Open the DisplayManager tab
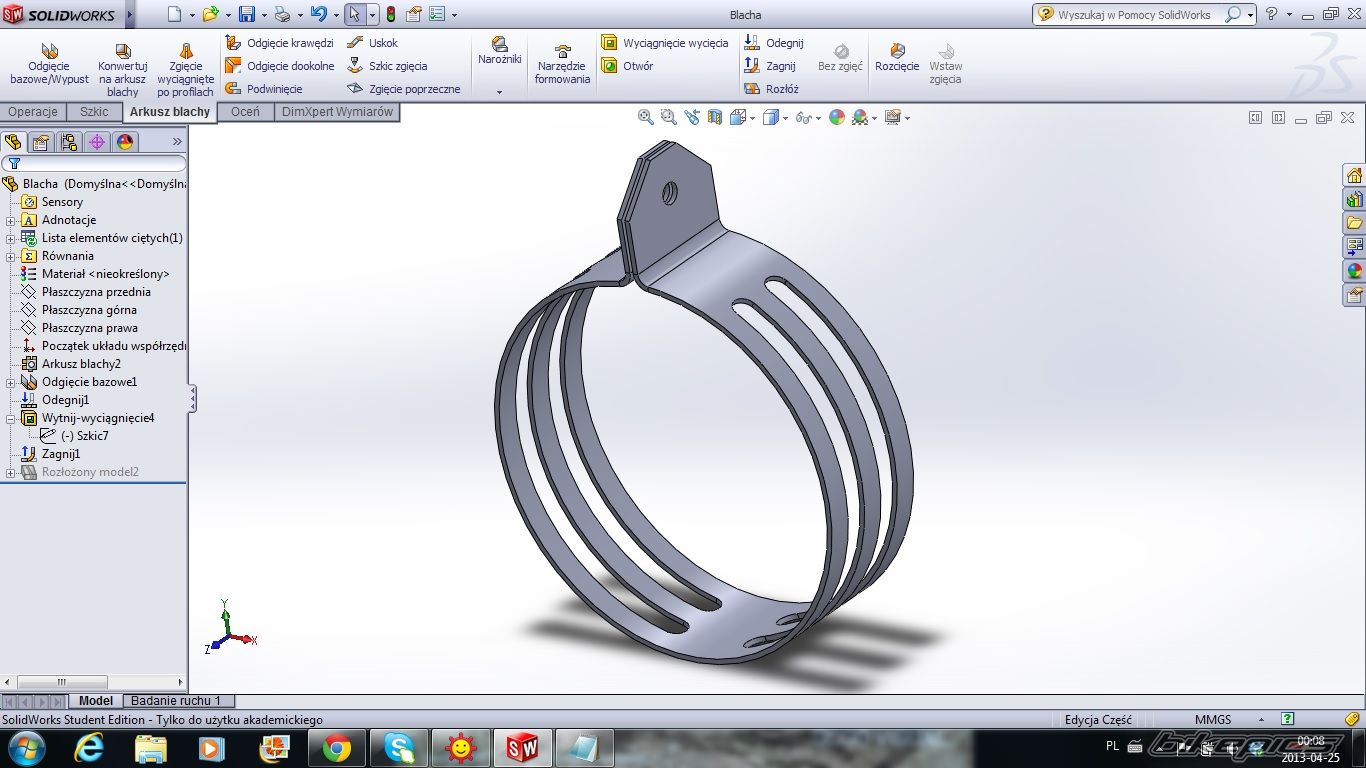 pyautogui.click(x=125, y=142)
